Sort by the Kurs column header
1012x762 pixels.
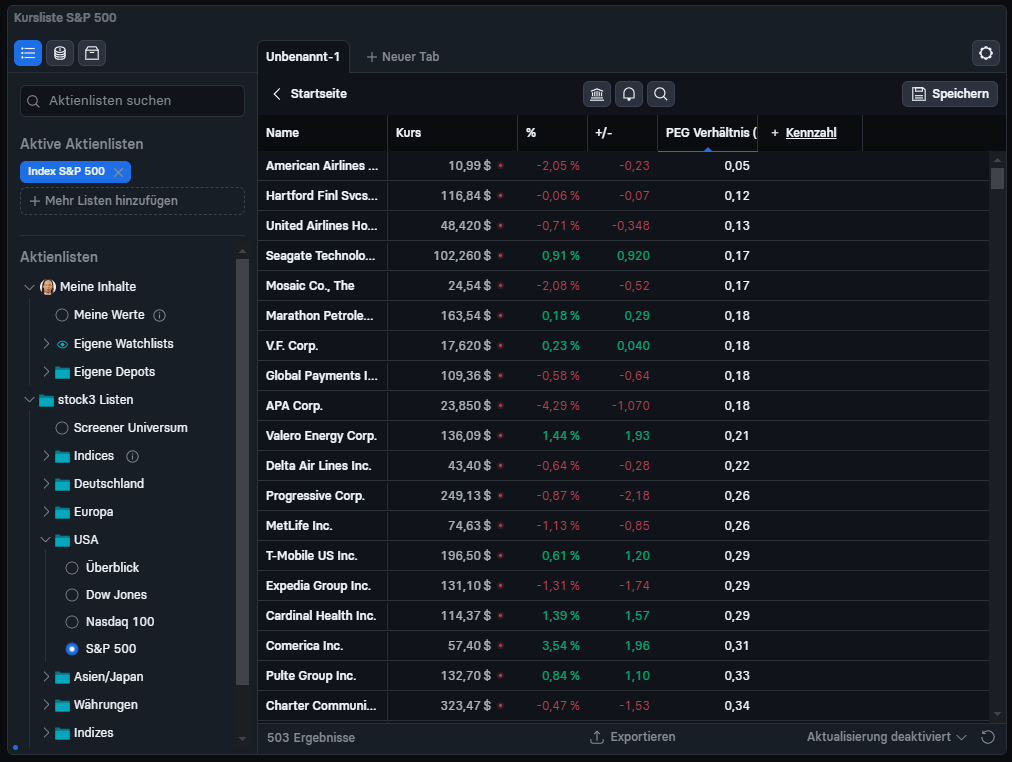[x=452, y=133]
